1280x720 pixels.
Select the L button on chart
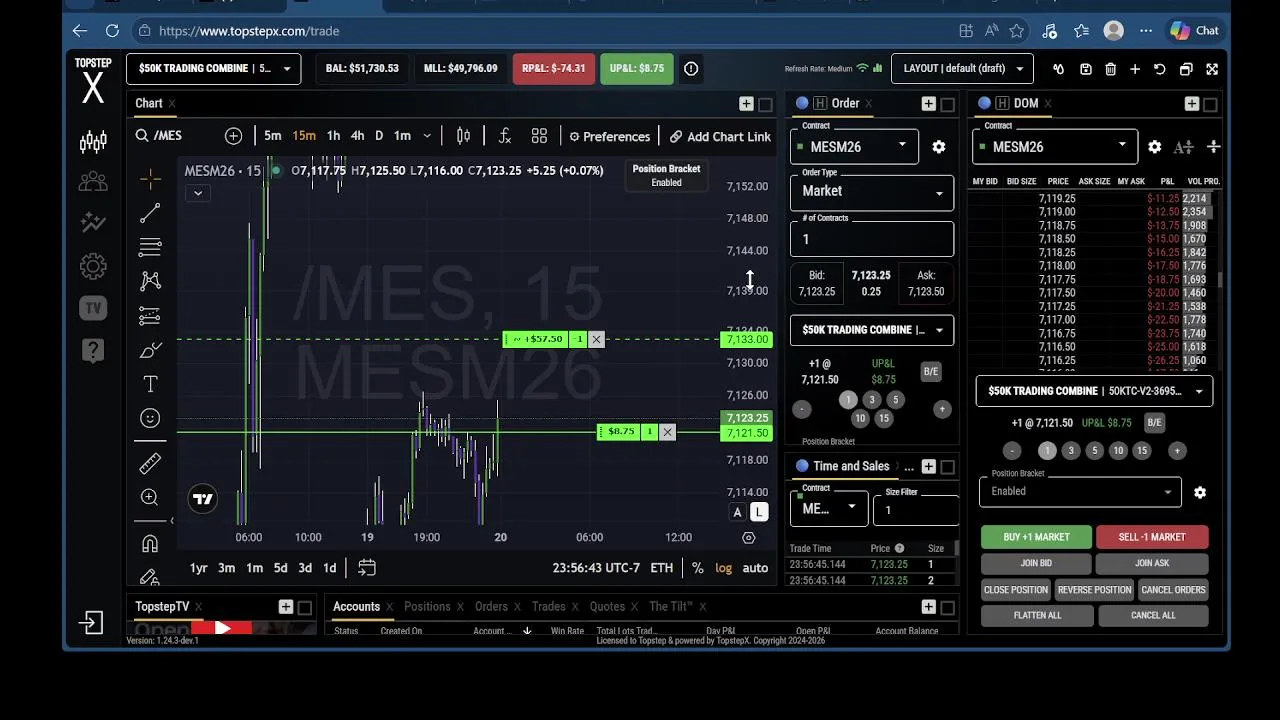point(758,512)
